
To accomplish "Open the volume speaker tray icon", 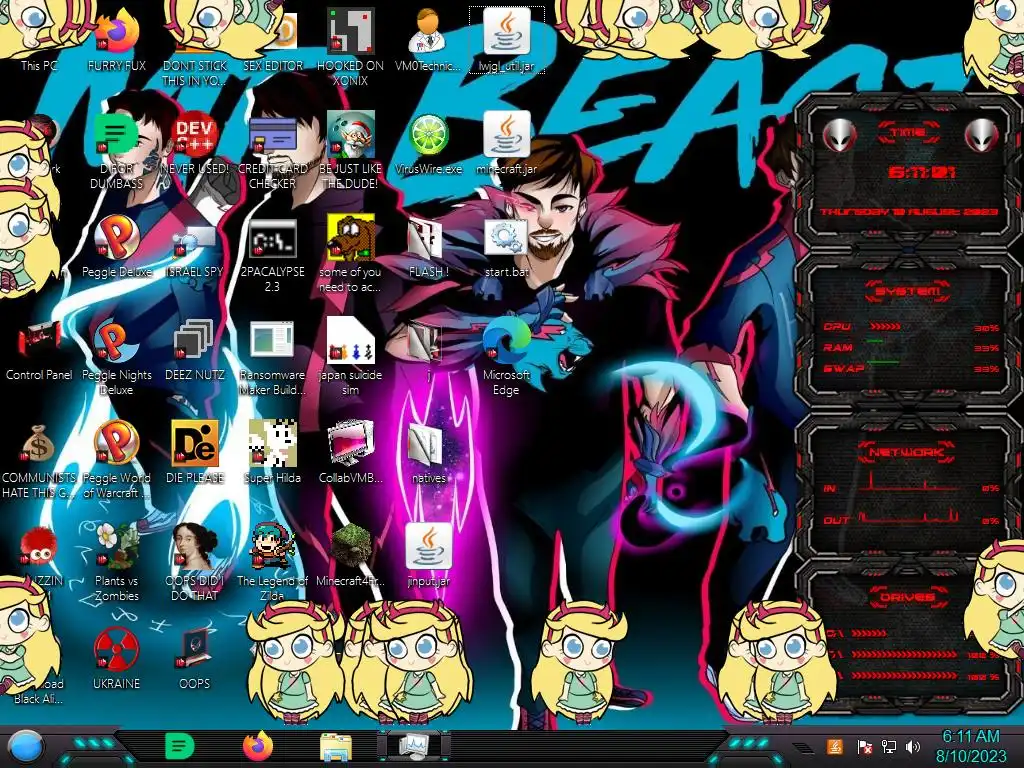I will pyautogui.click(x=913, y=746).
